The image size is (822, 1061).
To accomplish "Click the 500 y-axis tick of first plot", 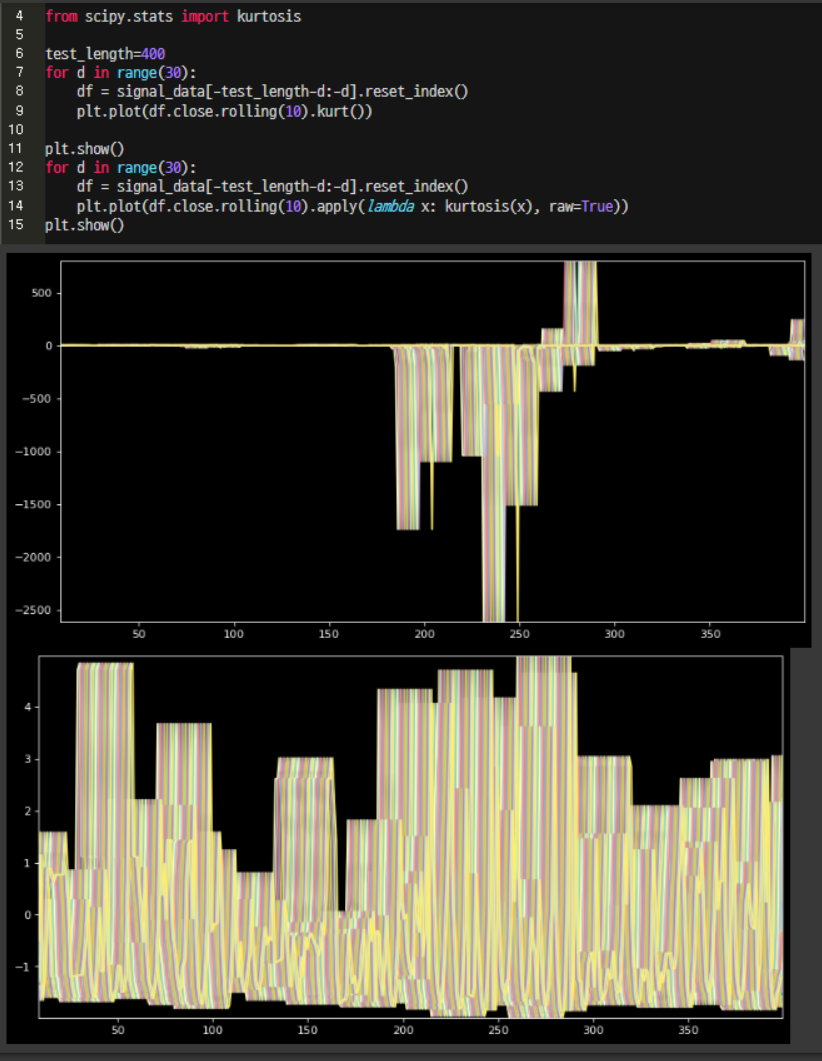I will coord(41,293).
